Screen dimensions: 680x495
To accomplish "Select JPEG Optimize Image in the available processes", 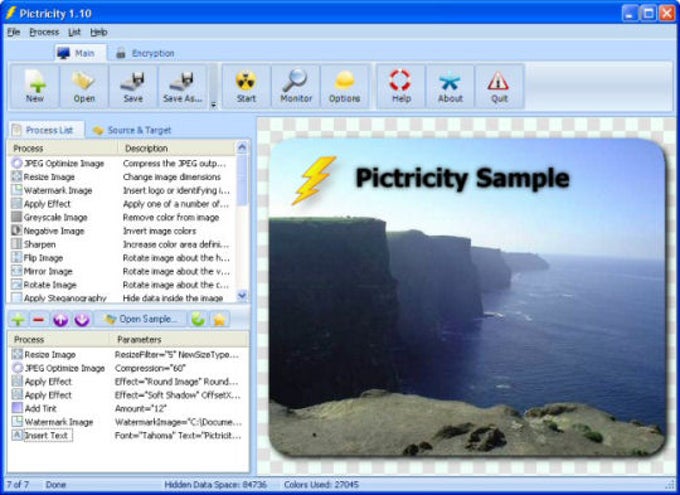I will [x=121, y=164].
